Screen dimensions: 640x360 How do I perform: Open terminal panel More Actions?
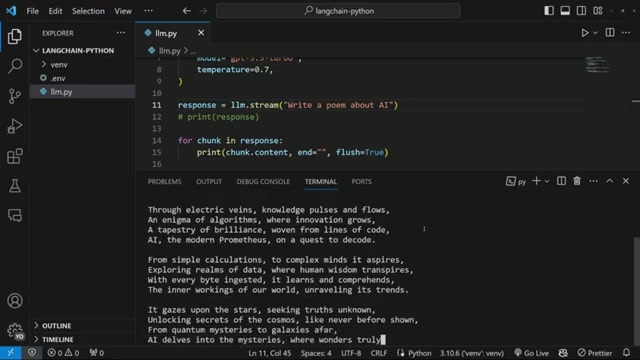pos(593,181)
